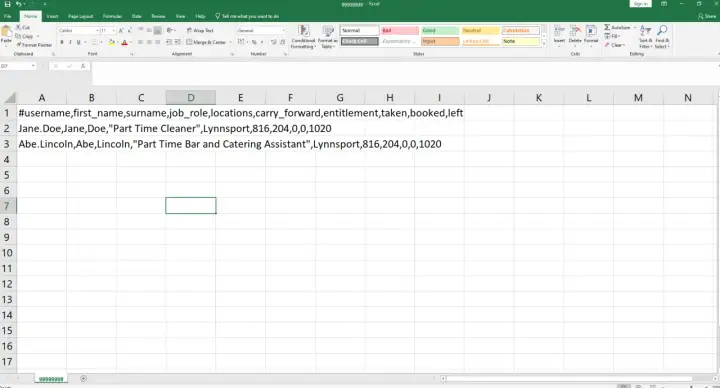720x388 pixels.
Task: Toggle Wrap Text
Action: (200, 30)
